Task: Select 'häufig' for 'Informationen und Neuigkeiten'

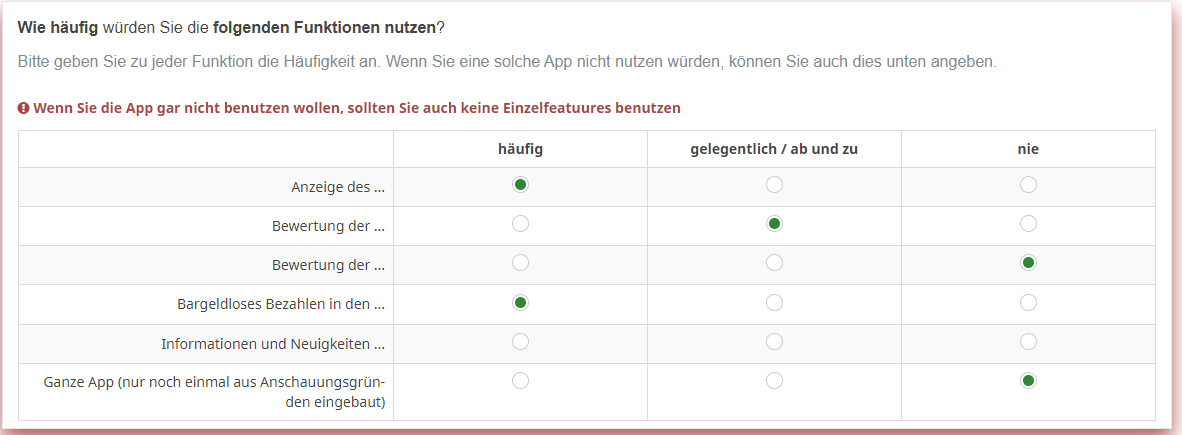Action: [520, 342]
